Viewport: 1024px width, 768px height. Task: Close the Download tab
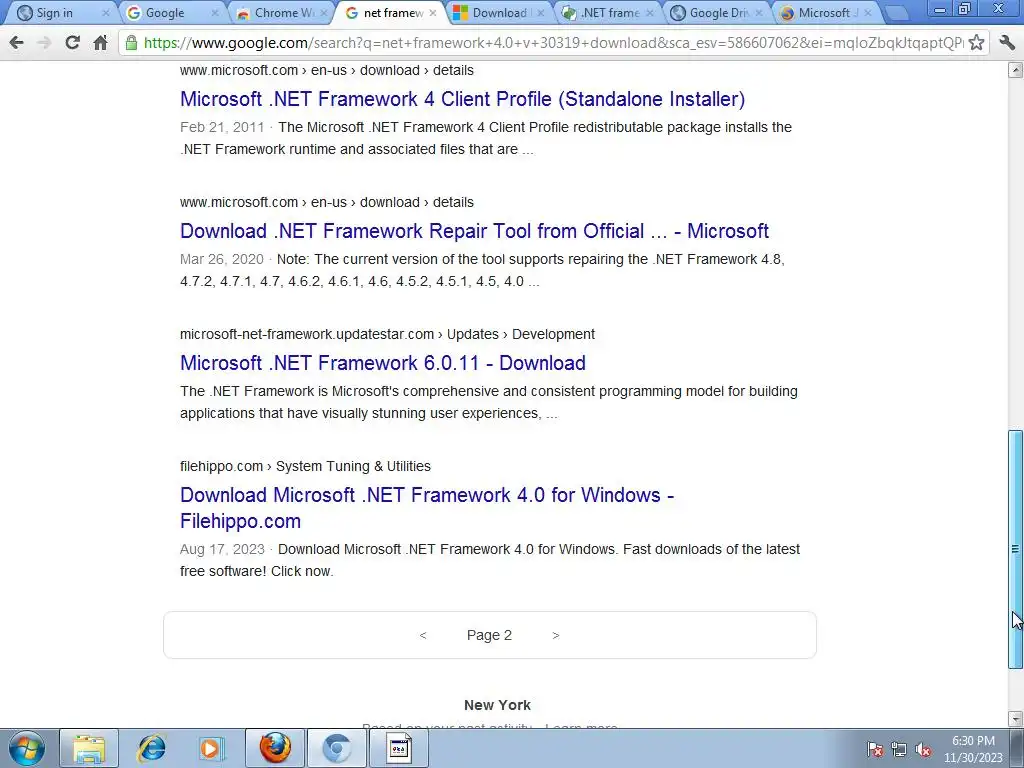click(x=541, y=12)
